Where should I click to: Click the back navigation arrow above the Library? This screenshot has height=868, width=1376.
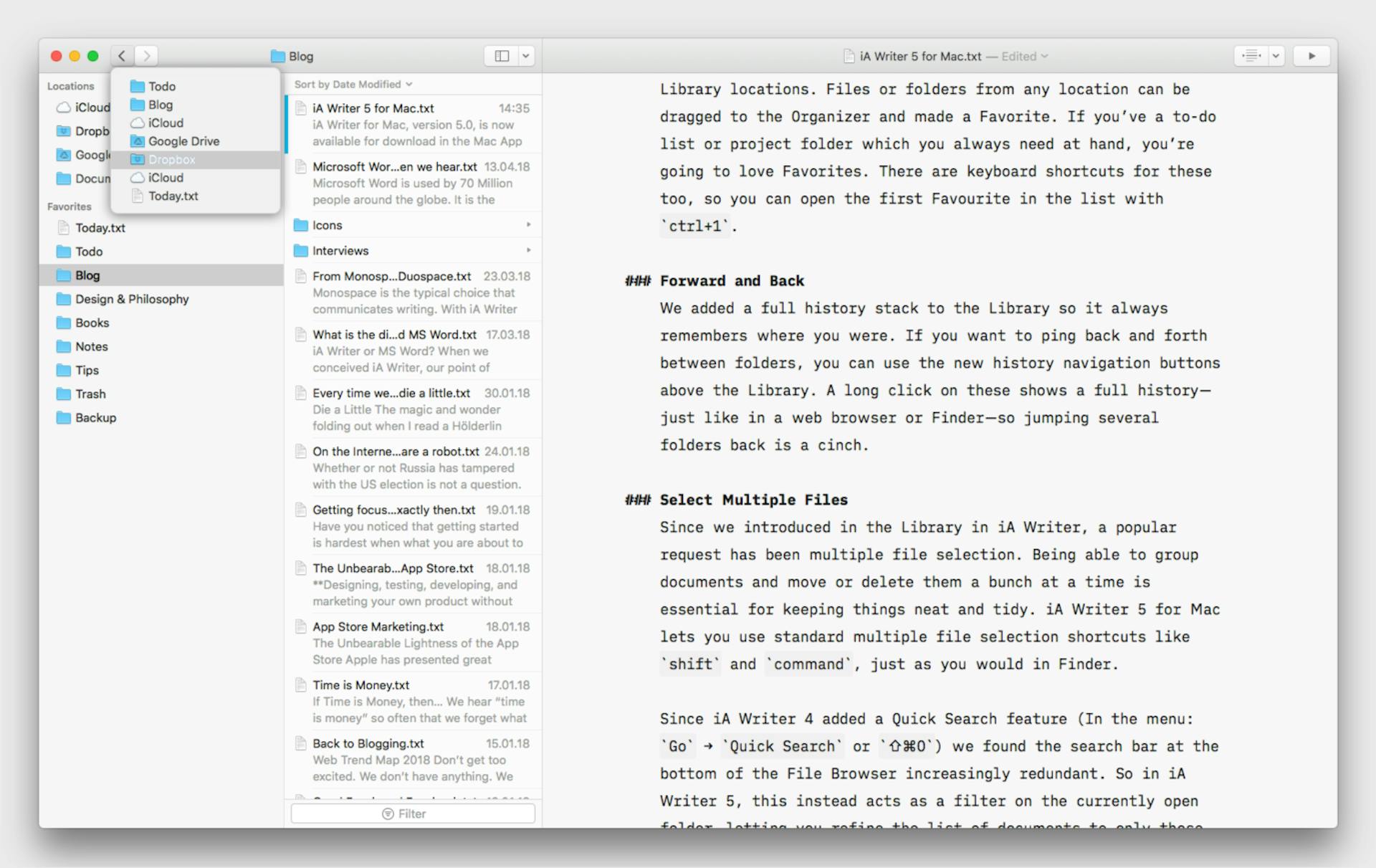coord(122,56)
